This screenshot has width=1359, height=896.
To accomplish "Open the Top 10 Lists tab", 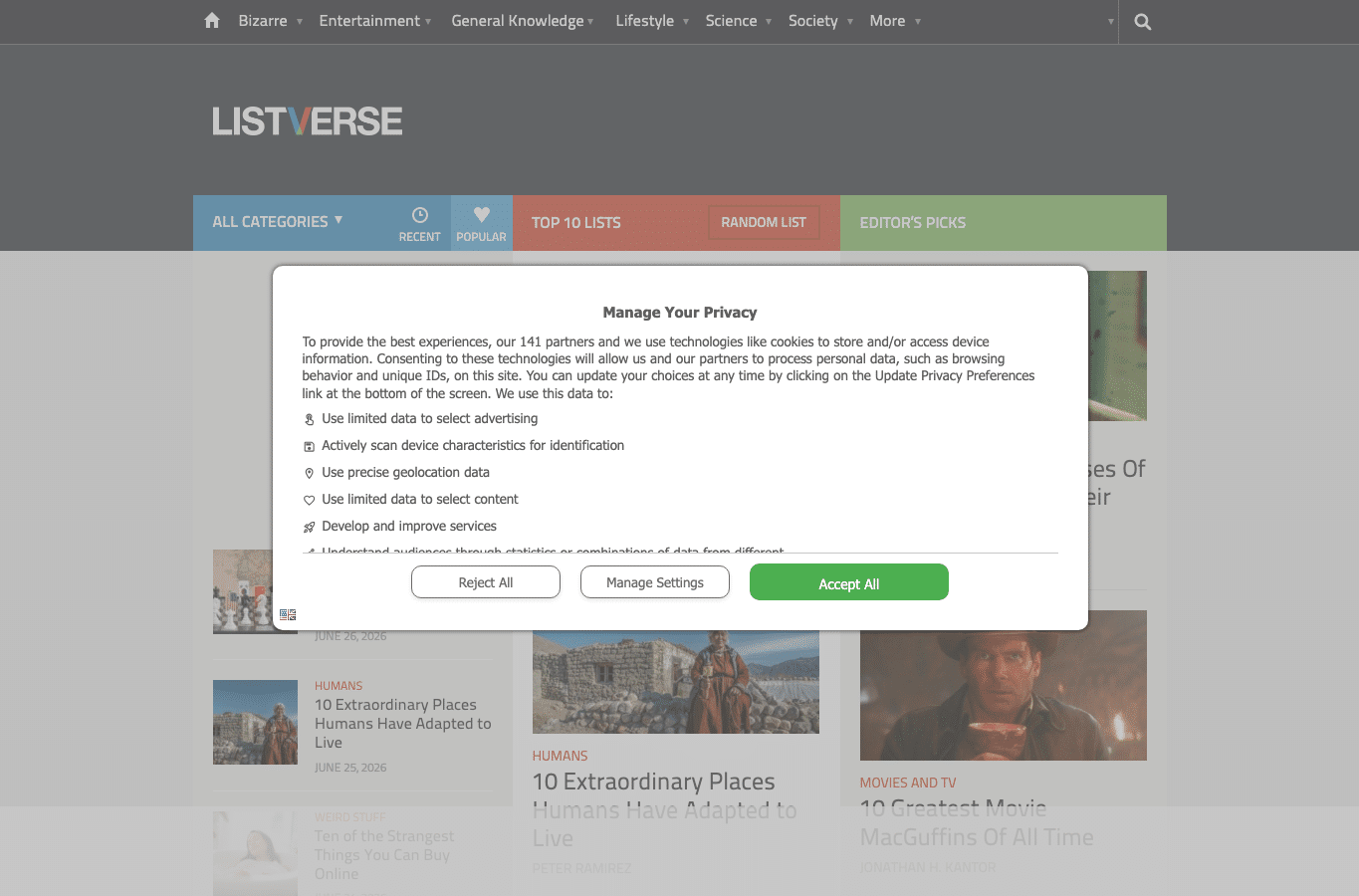I will pos(576,223).
